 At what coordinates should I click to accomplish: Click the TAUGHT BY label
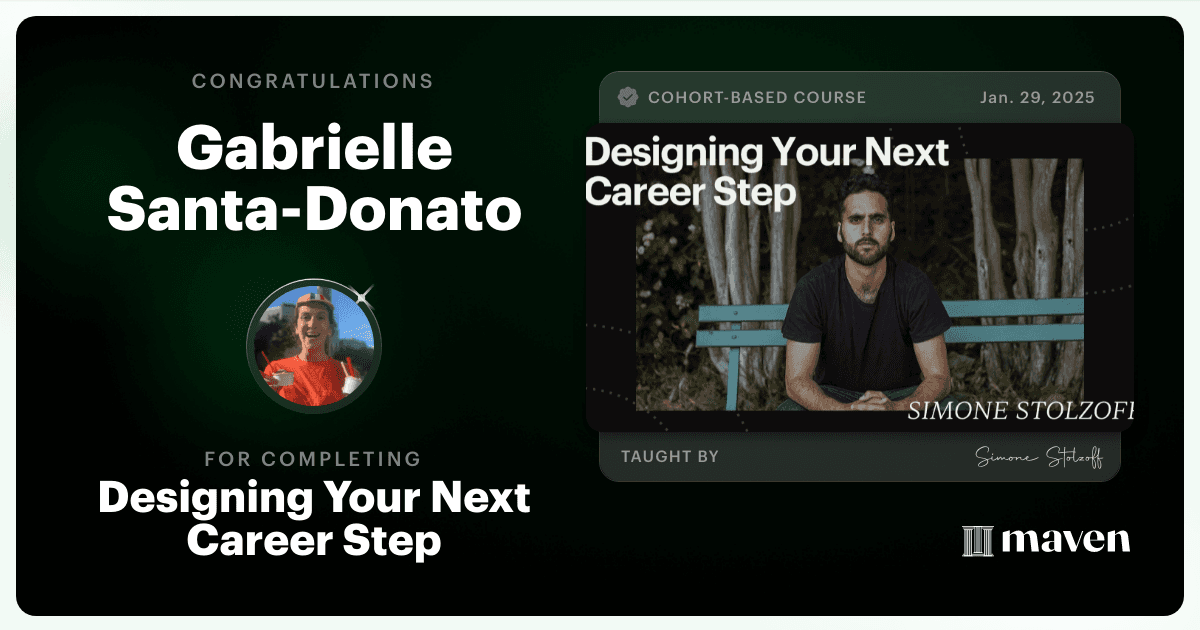[670, 457]
